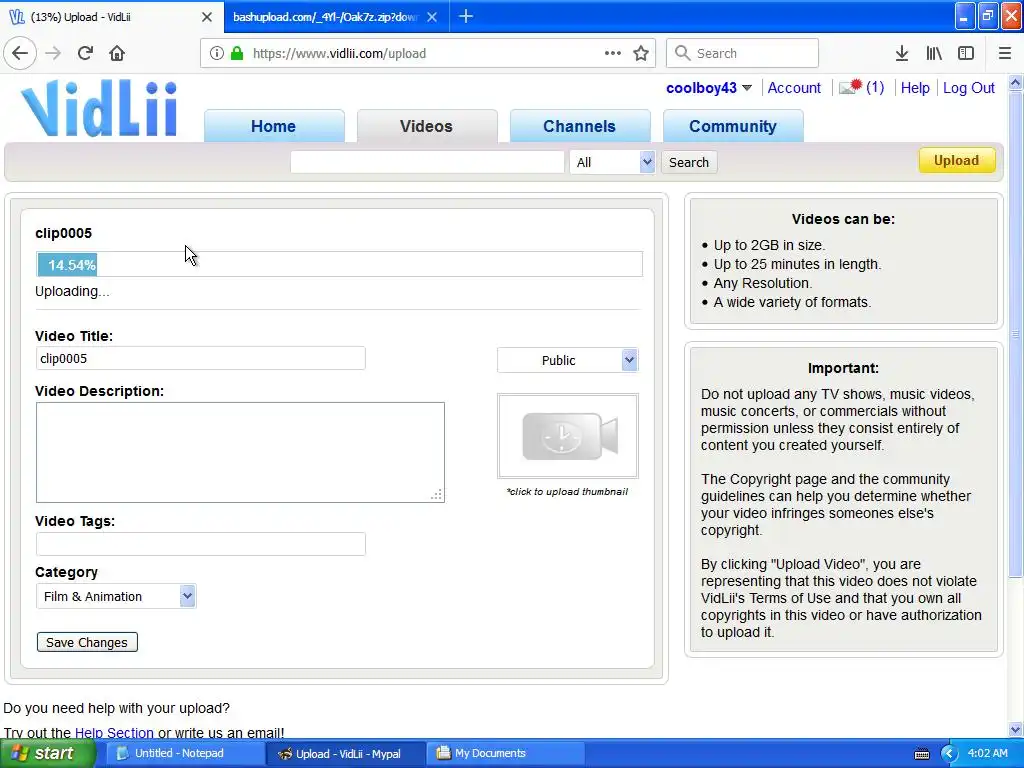This screenshot has width=1024, height=768.
Task: Focus the Video Tags input field
Action: click(200, 544)
